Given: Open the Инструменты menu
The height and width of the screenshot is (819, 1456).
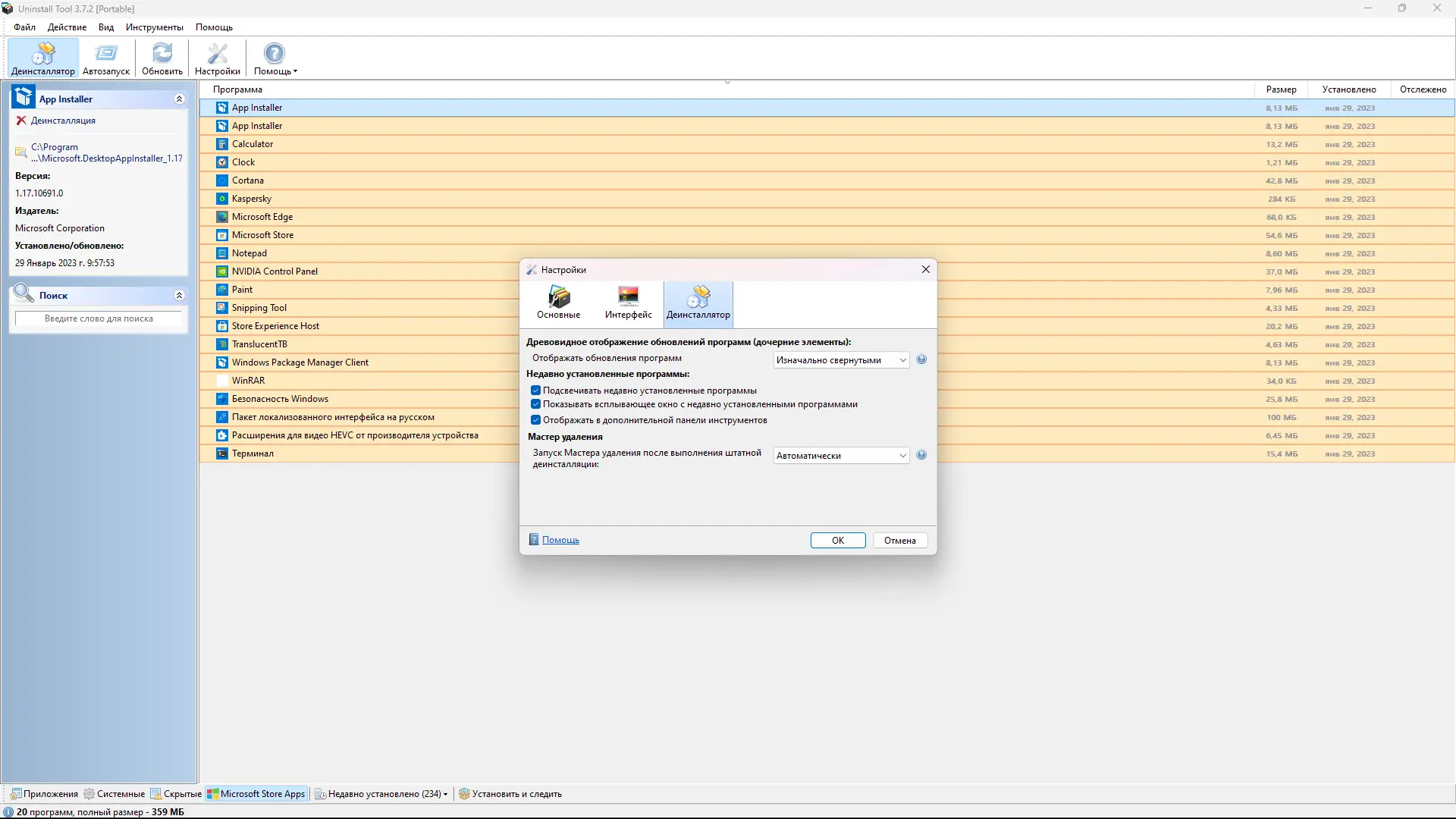Looking at the screenshot, I should pyautogui.click(x=154, y=27).
